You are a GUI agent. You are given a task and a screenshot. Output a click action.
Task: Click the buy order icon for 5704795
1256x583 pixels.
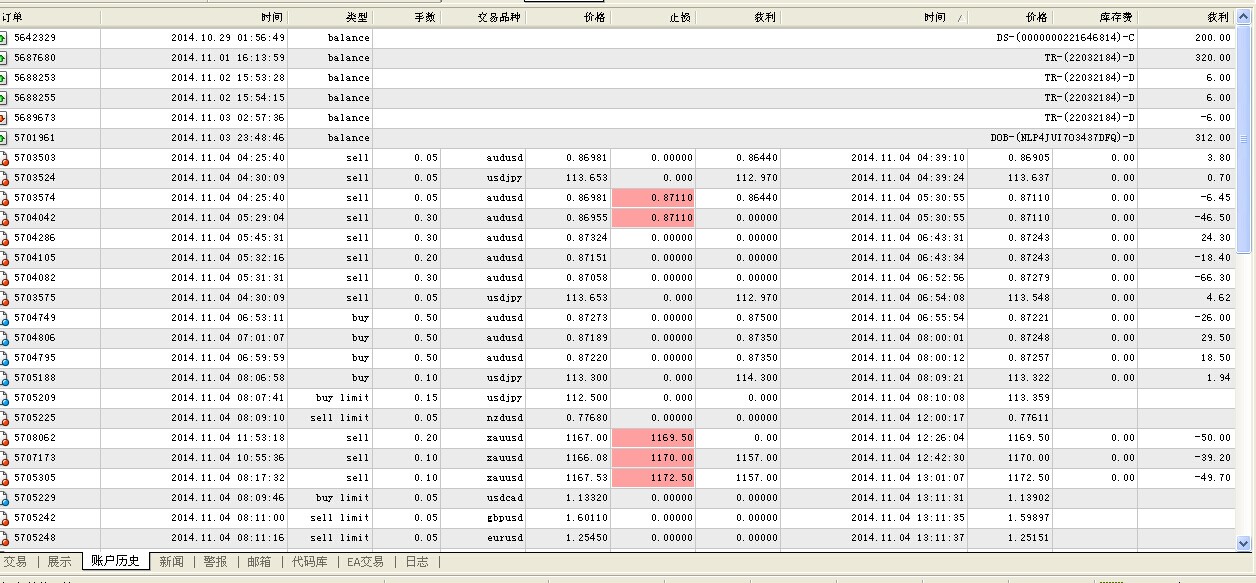pos(4,358)
